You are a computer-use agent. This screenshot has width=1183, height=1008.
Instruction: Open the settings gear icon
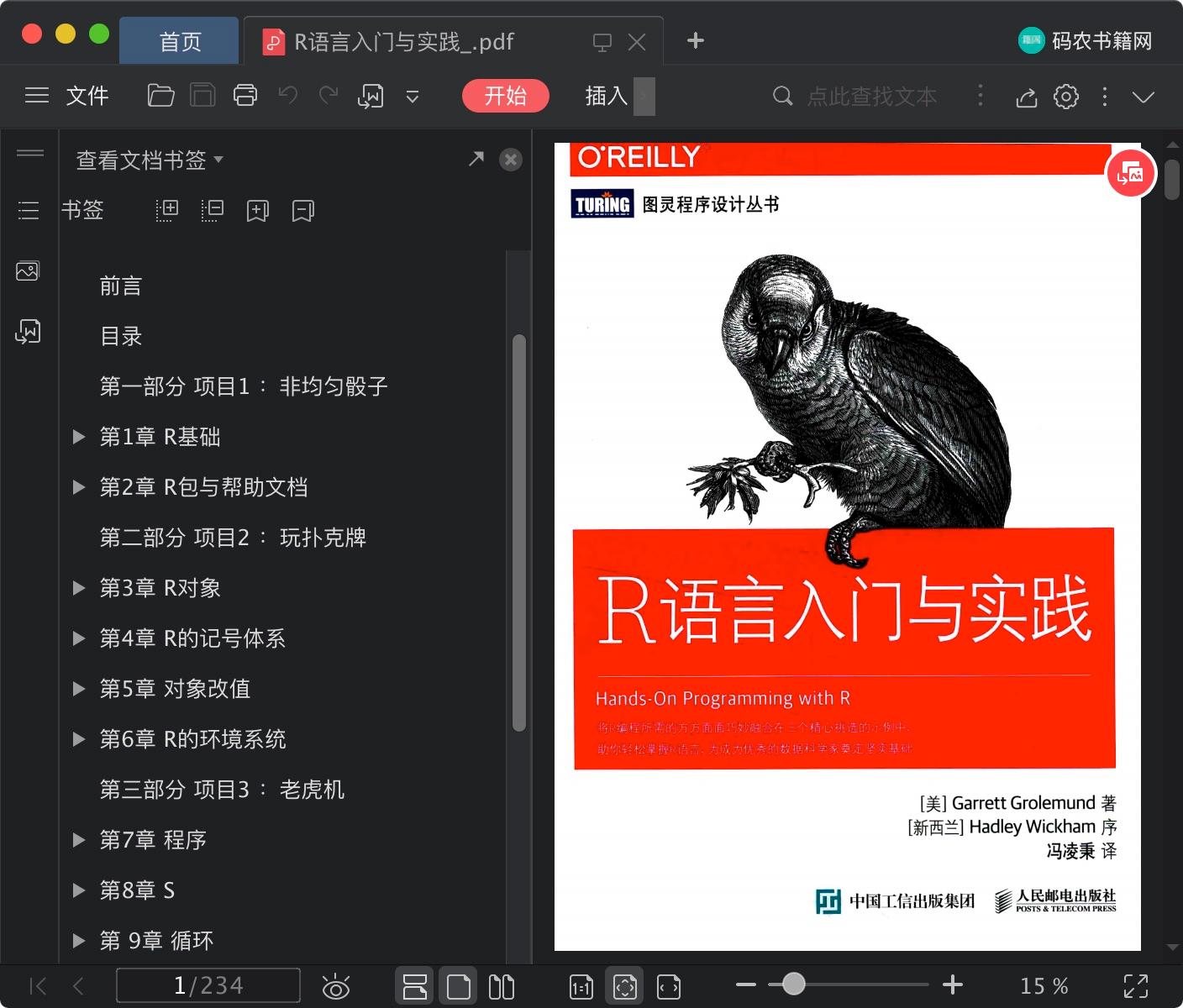tap(1066, 97)
